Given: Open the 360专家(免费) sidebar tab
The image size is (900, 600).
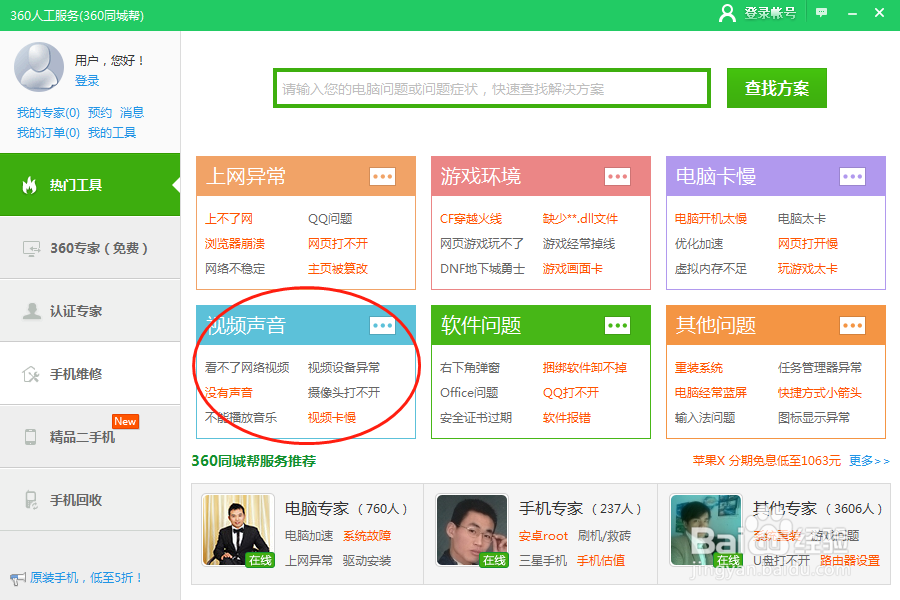Looking at the screenshot, I should [x=90, y=248].
